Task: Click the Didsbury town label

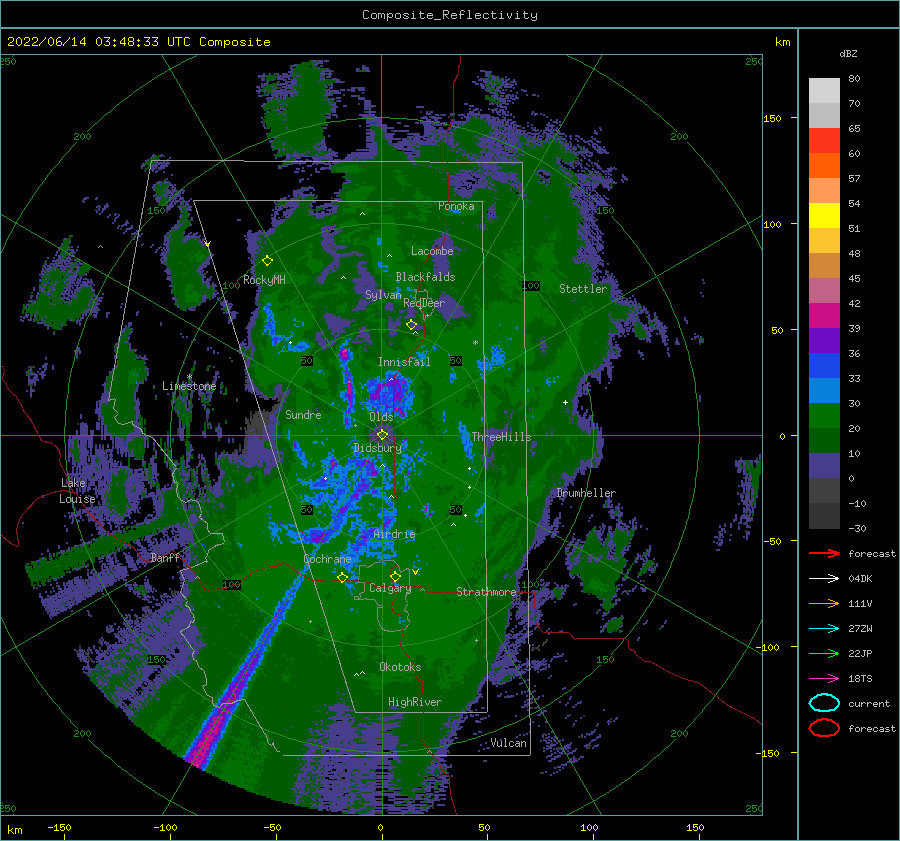Action: [377, 448]
